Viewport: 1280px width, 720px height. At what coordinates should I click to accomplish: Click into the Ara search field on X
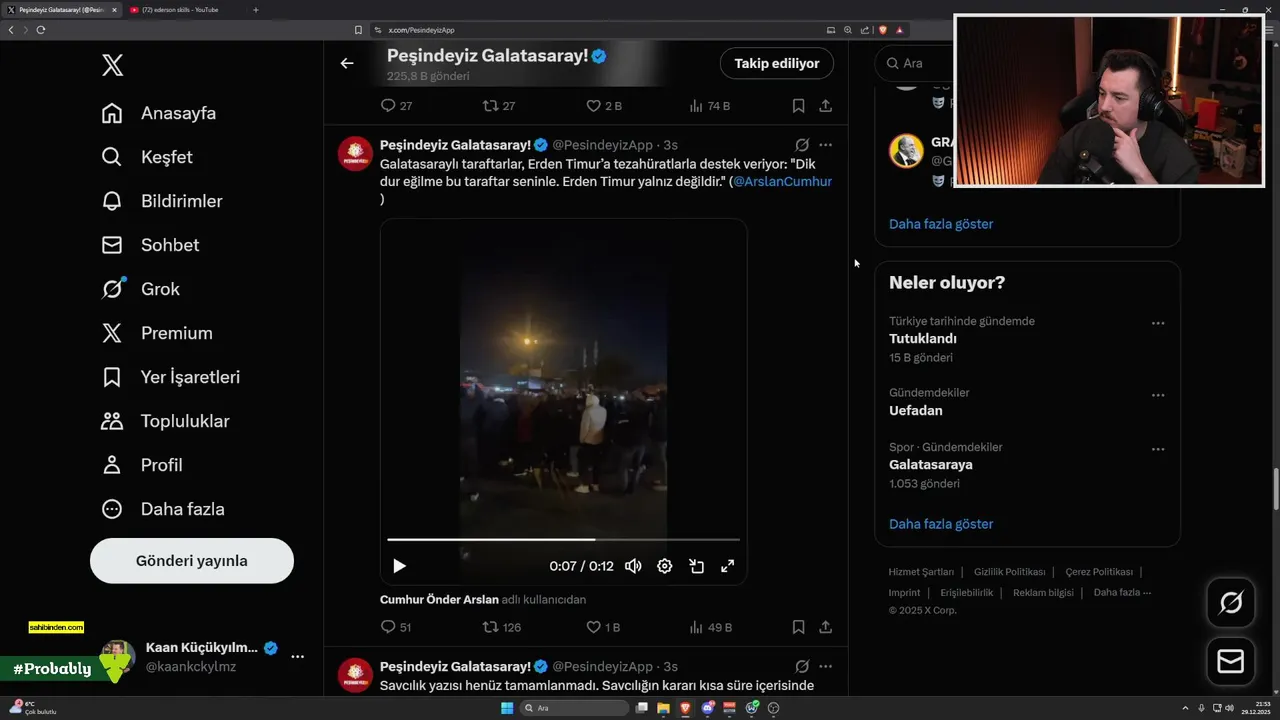pyautogui.click(x=914, y=63)
